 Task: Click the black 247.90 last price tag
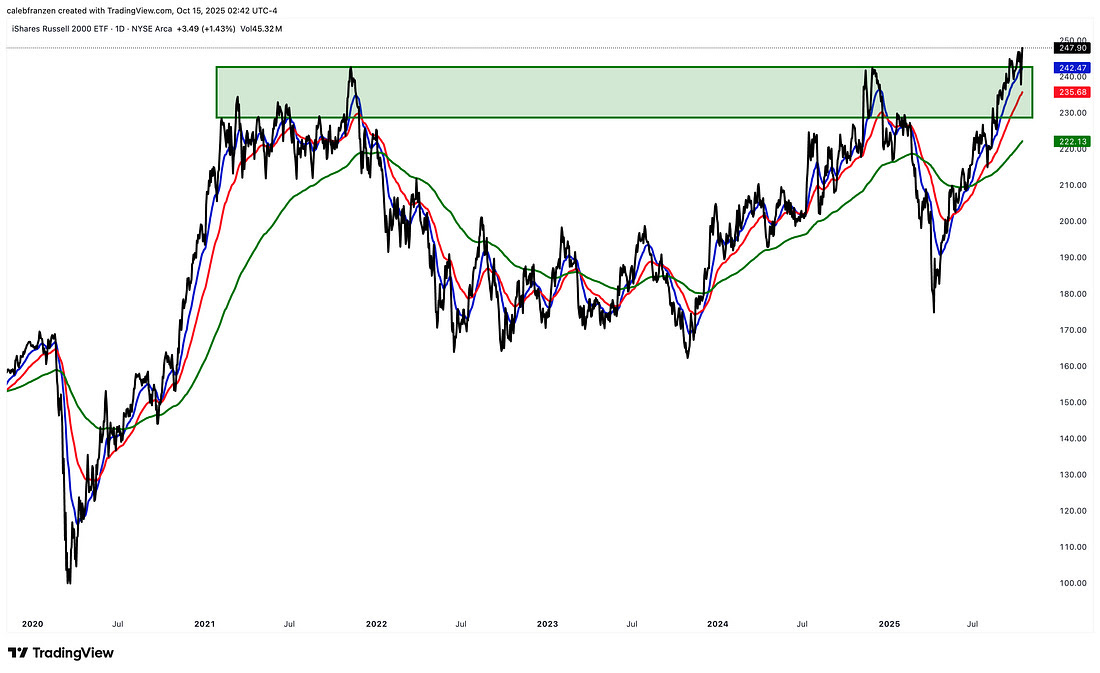1072,47
